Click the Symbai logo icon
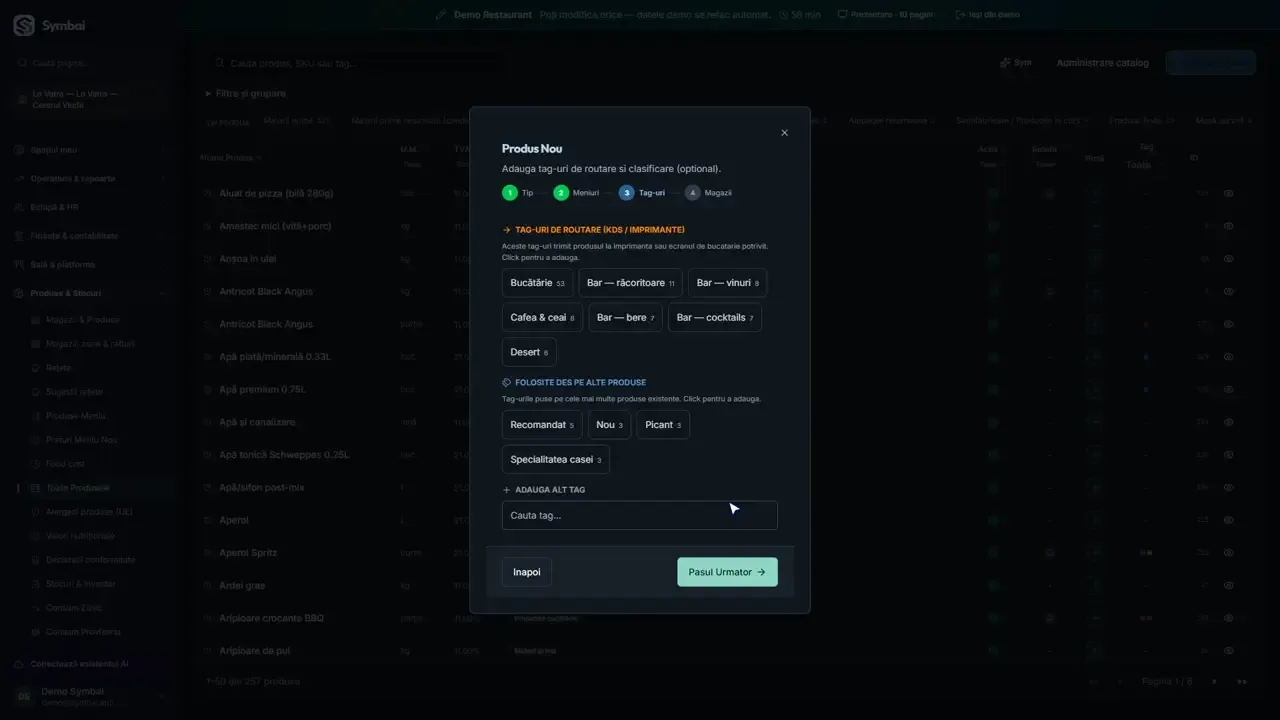Viewport: 1280px width, 720px height. 24,26
